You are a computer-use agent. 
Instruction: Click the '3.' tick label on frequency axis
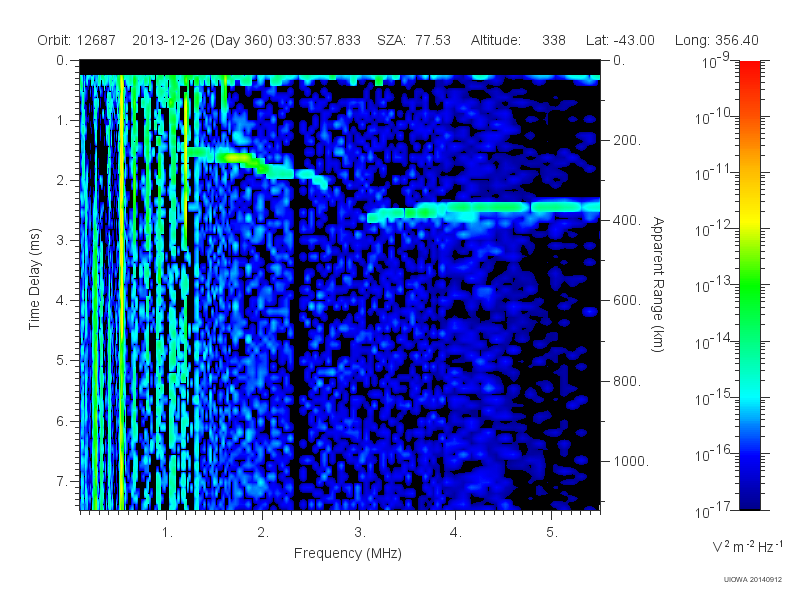point(360,533)
